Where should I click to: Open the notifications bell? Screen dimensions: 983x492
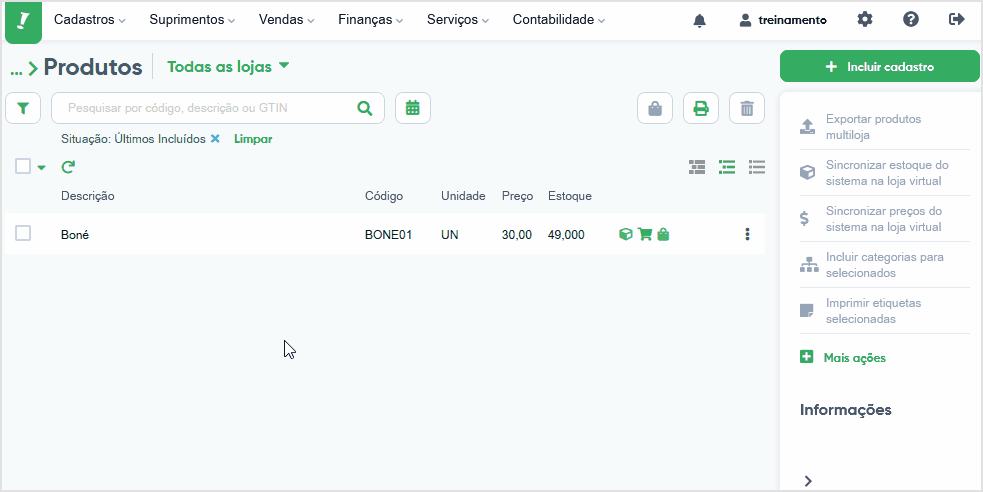(x=700, y=20)
